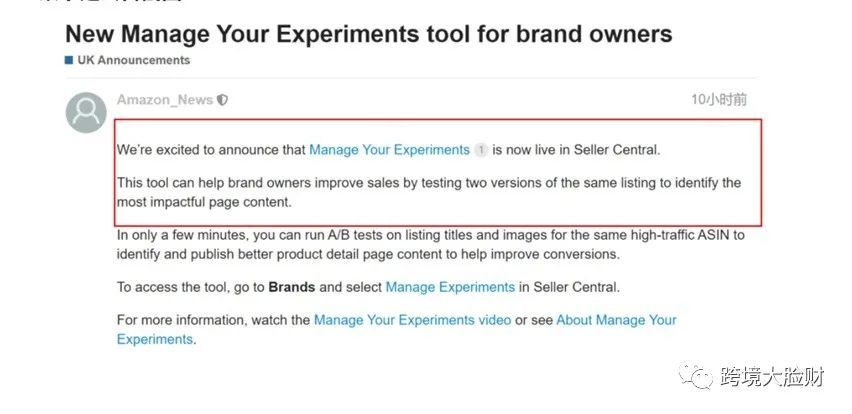
Task: Click the WeChat logo in the watermark
Action: tap(699, 376)
